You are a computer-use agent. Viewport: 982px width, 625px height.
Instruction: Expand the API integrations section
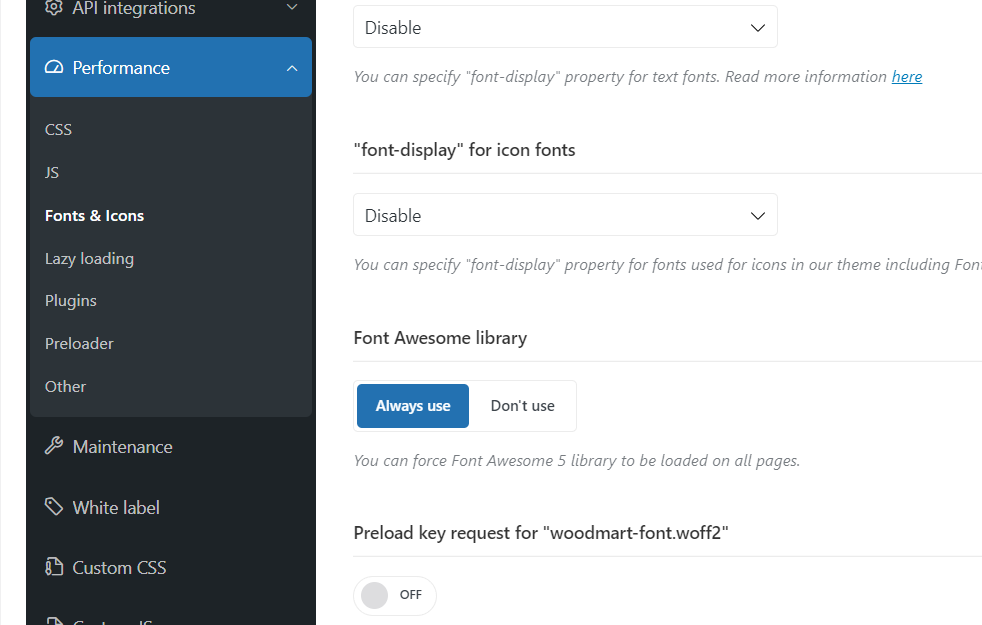[292, 8]
